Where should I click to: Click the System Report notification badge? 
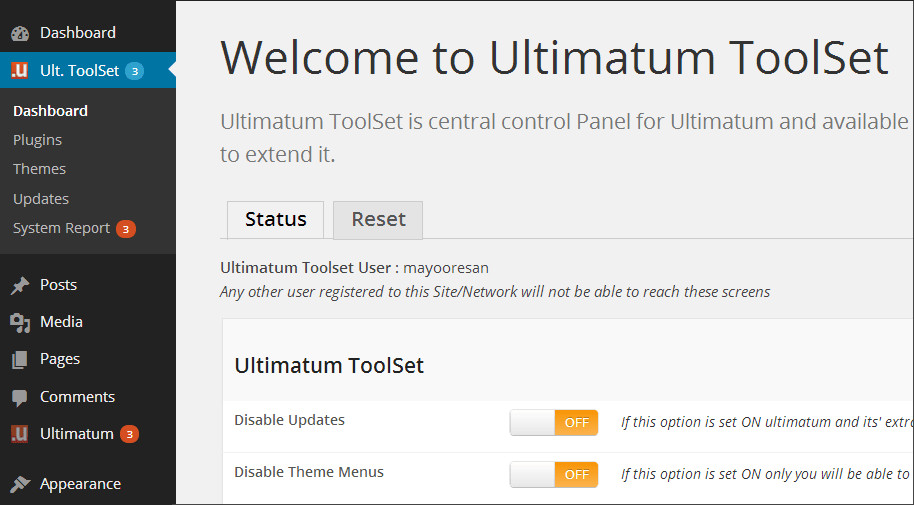coord(125,229)
